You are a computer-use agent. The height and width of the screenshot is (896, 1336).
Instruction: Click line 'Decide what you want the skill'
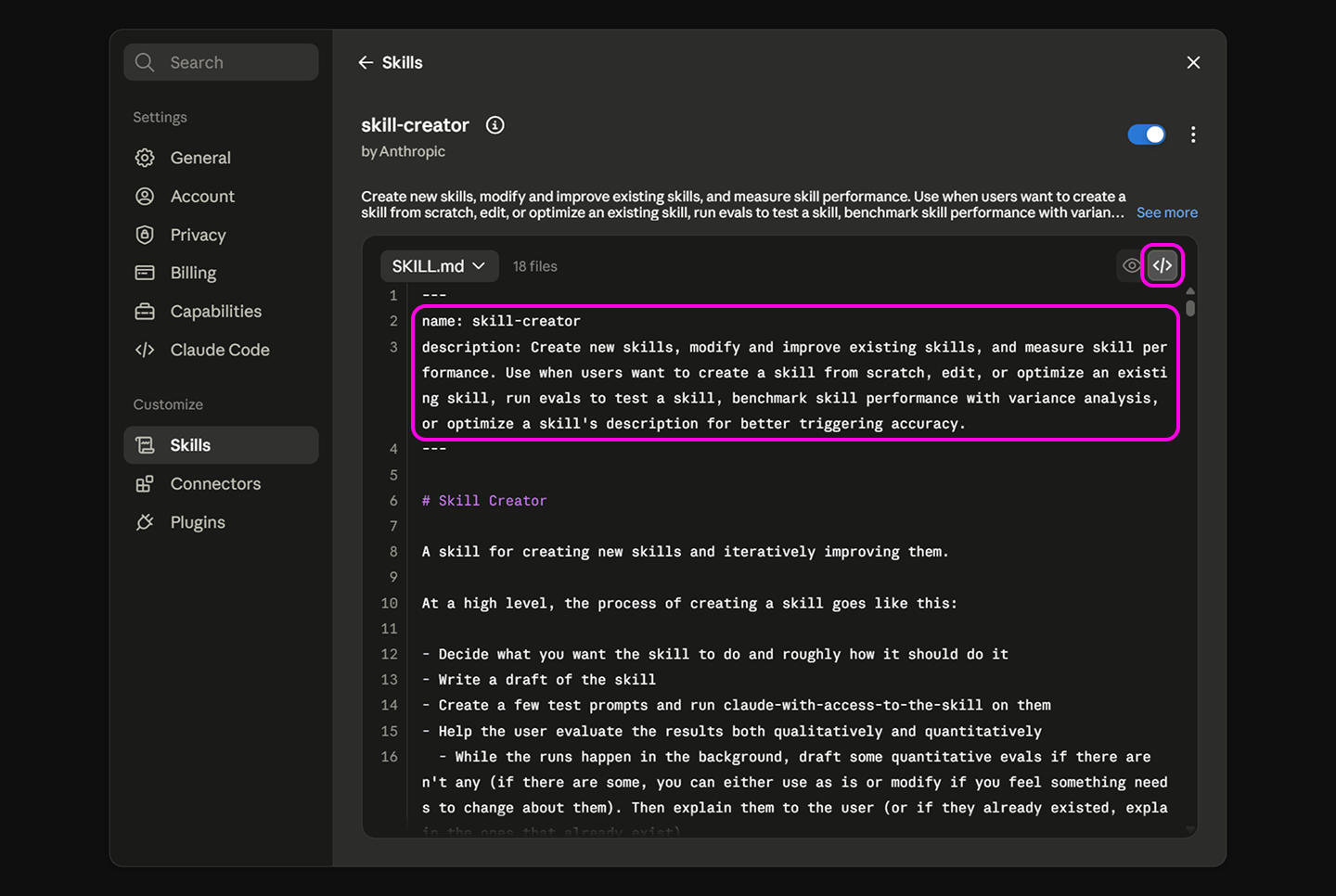pos(715,654)
